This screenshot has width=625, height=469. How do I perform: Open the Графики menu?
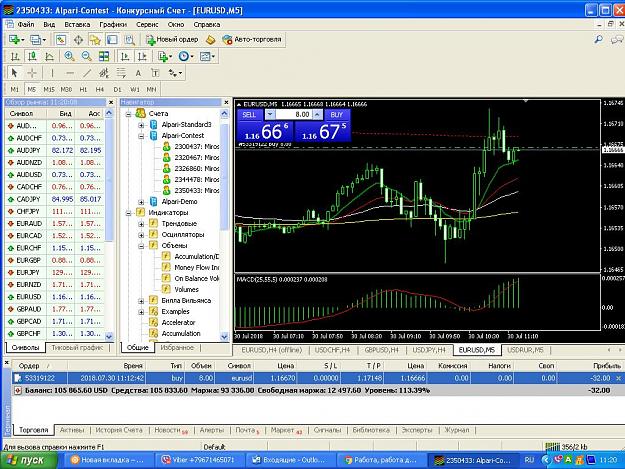click(113, 24)
